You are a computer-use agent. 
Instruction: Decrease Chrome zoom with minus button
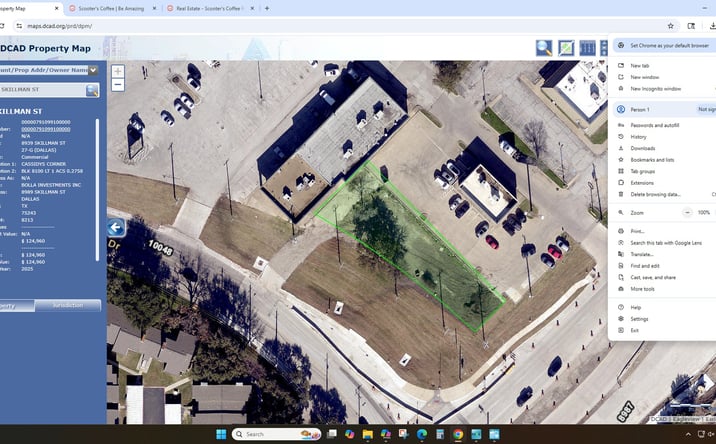coord(687,212)
